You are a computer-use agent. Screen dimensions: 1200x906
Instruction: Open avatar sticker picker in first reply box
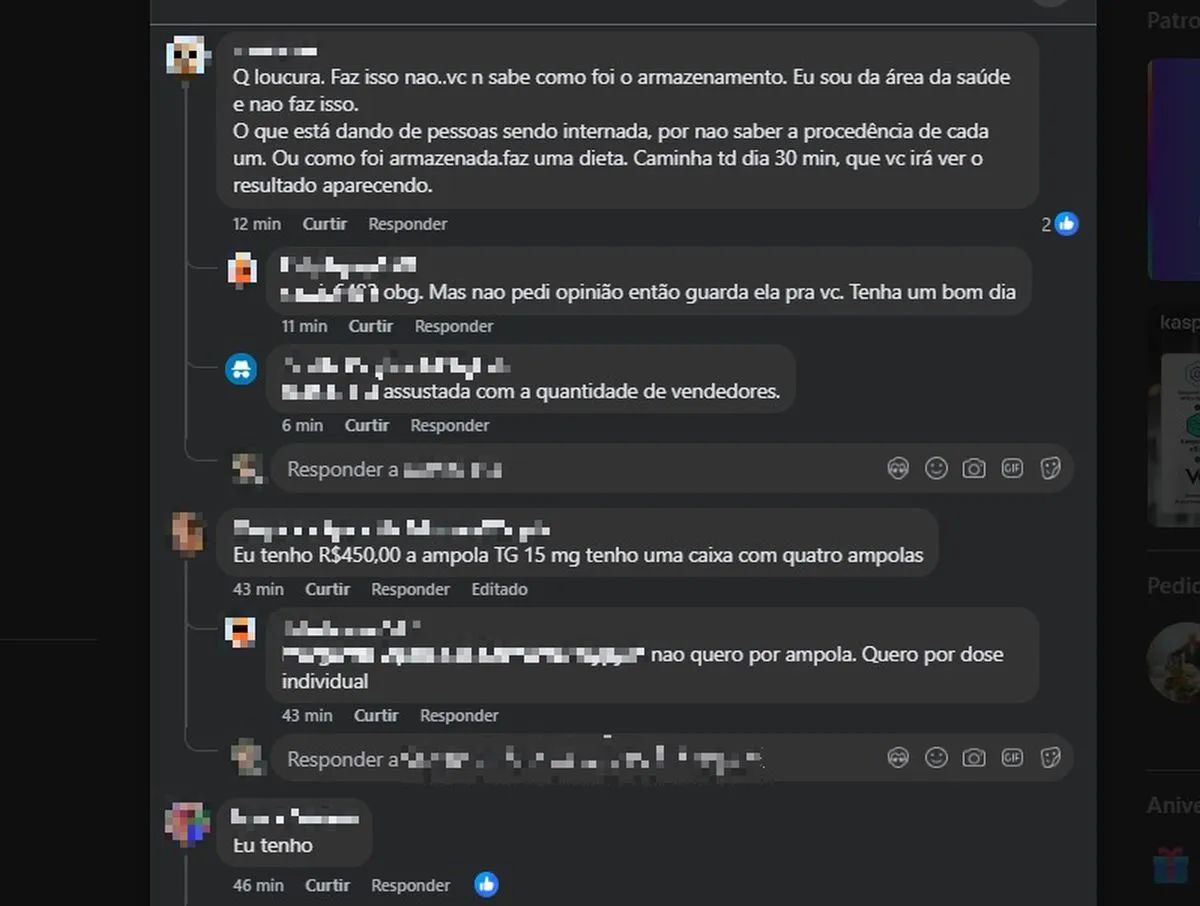pos(898,468)
